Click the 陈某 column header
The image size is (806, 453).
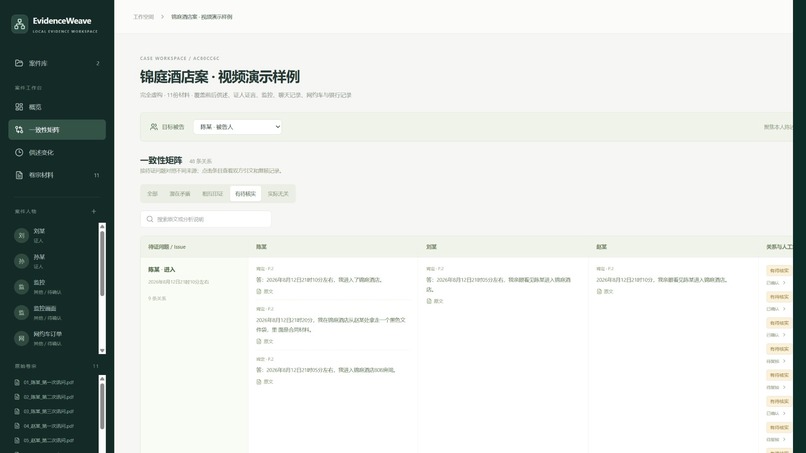pos(262,247)
